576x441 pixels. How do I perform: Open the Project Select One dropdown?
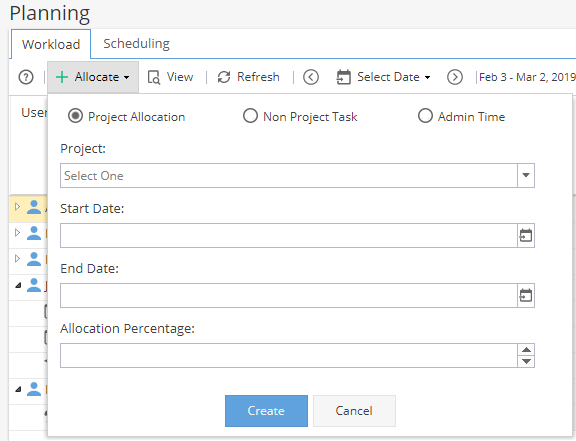click(x=297, y=175)
